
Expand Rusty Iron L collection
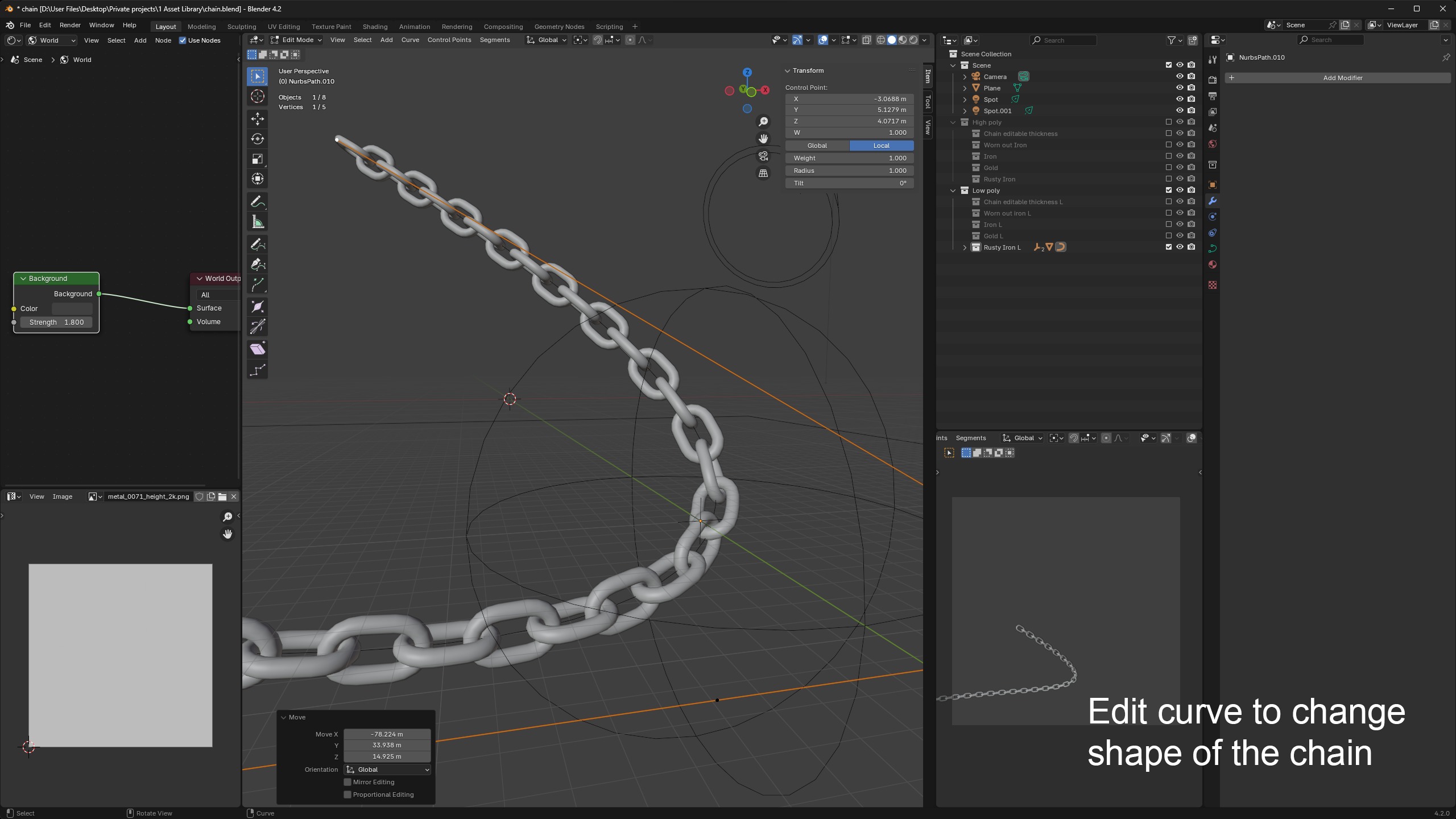pyautogui.click(x=965, y=247)
